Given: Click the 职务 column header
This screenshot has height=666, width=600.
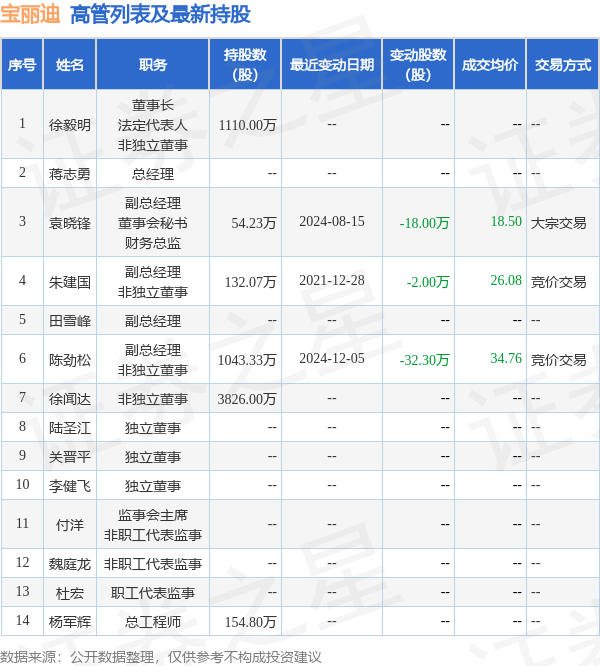Looking at the screenshot, I should [x=153, y=65].
